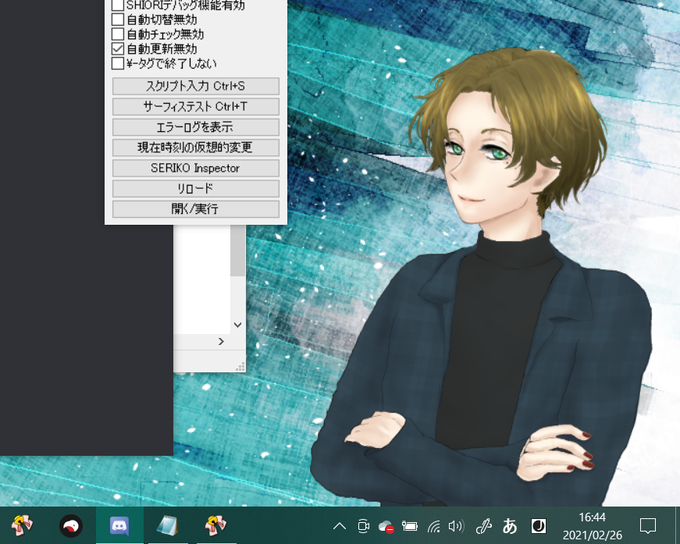
Task: Switch IME input mode with the あ indicator
Action: (x=510, y=527)
